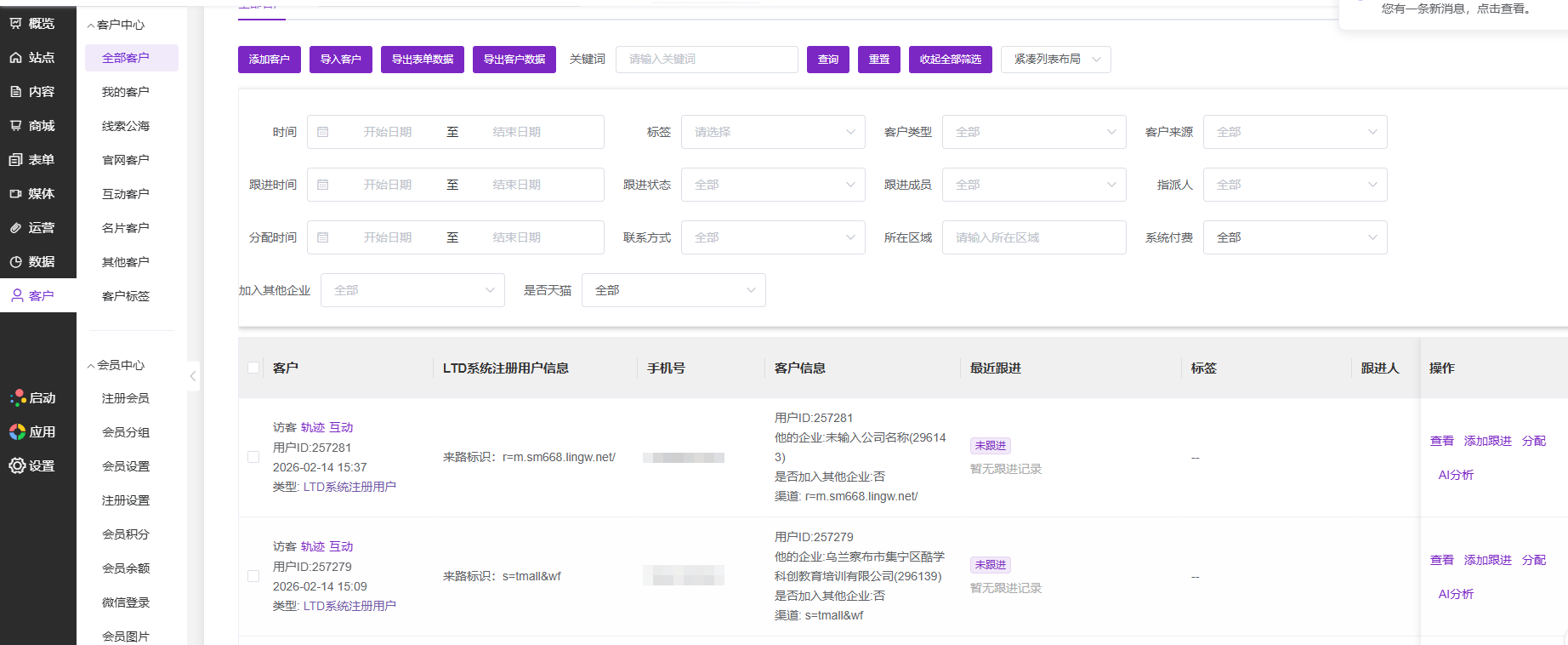Go to 线索公海 in the side menu
1568x645 pixels.
(126, 126)
